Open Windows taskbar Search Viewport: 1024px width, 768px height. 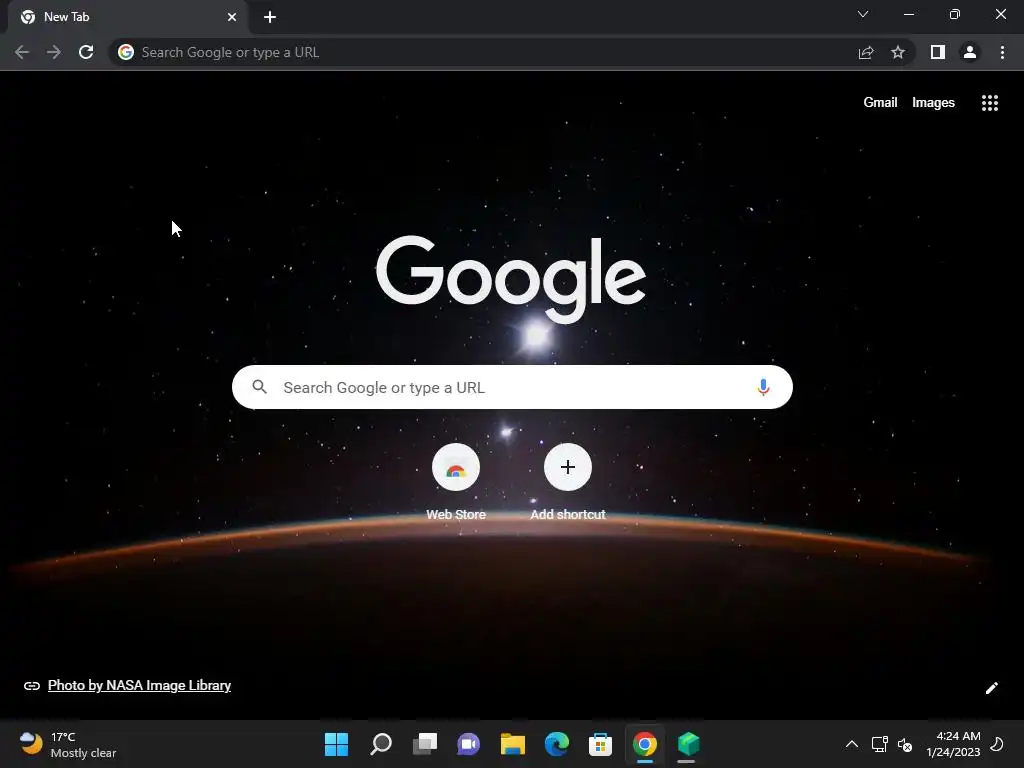[x=381, y=744]
